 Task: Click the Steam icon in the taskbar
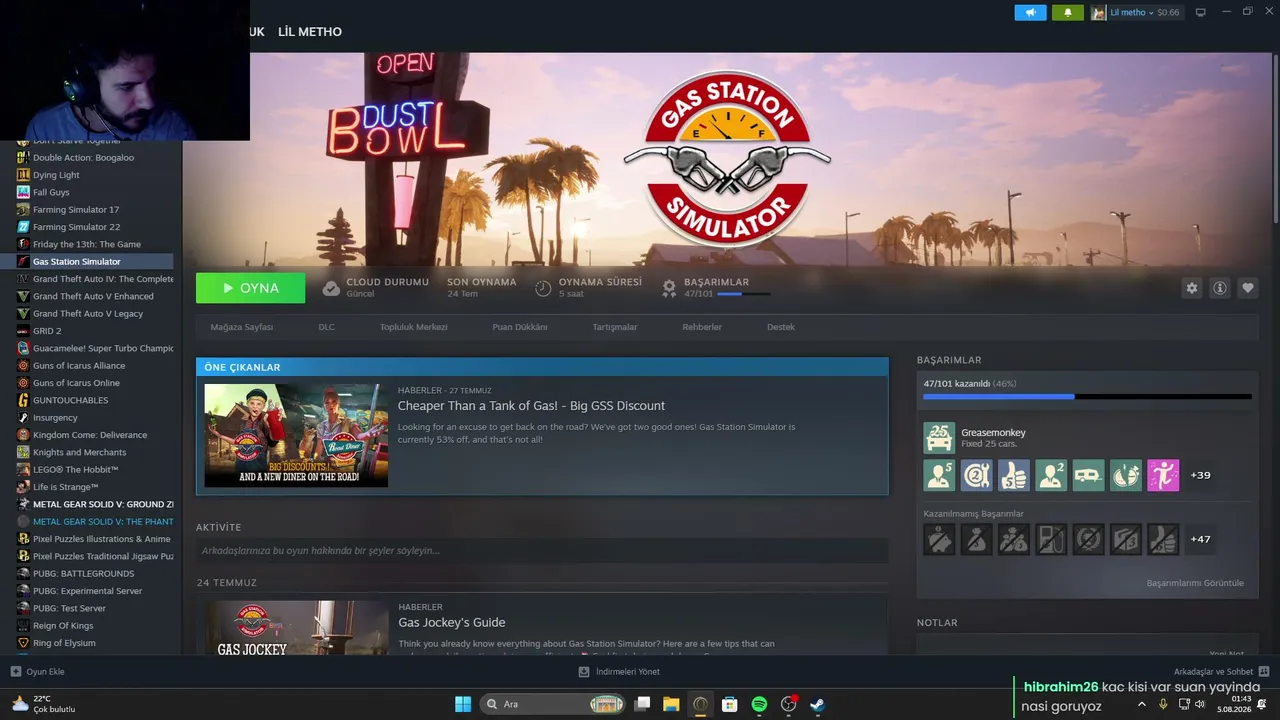[x=817, y=704]
